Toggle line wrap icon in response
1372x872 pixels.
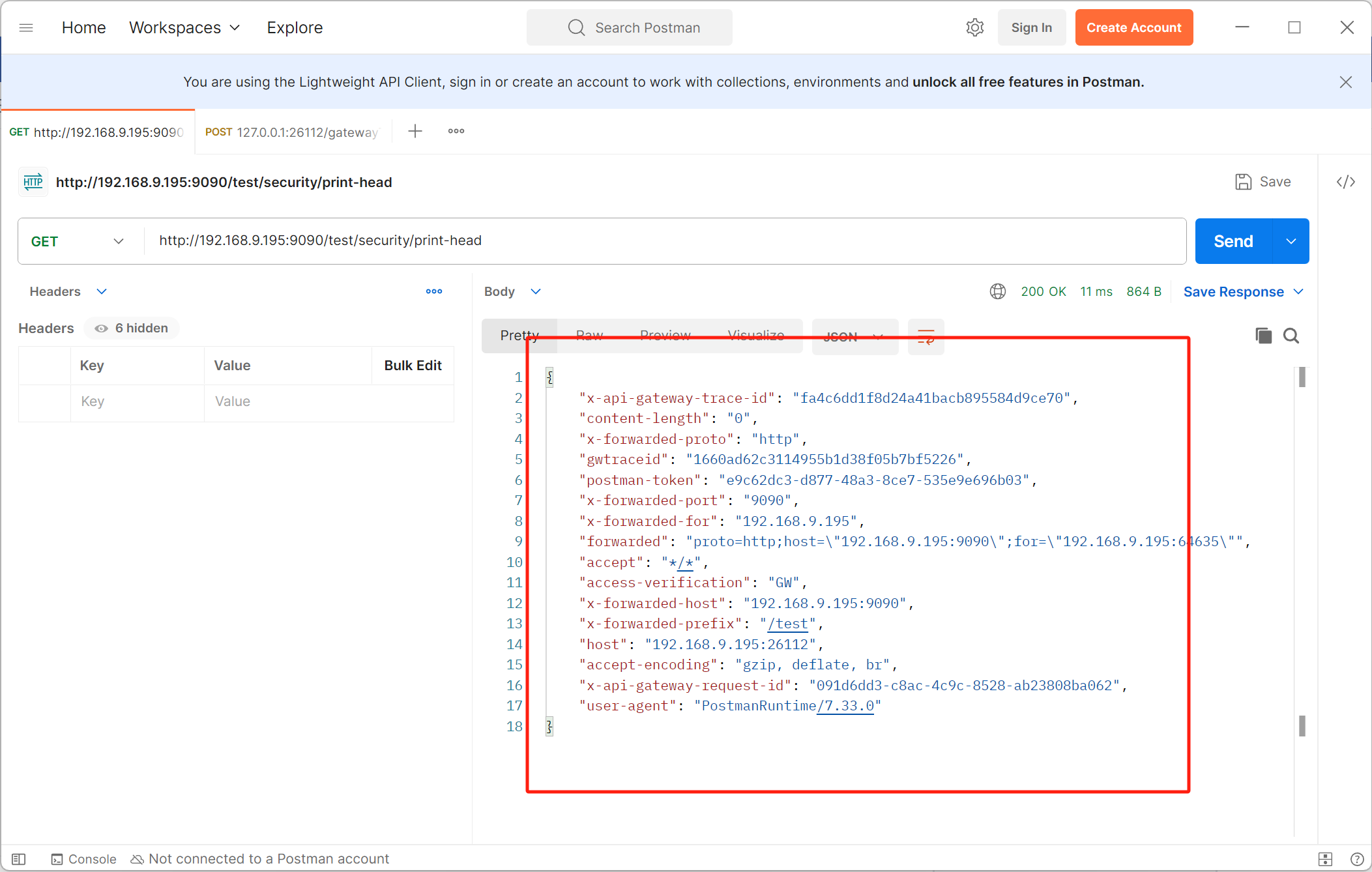pos(926,336)
